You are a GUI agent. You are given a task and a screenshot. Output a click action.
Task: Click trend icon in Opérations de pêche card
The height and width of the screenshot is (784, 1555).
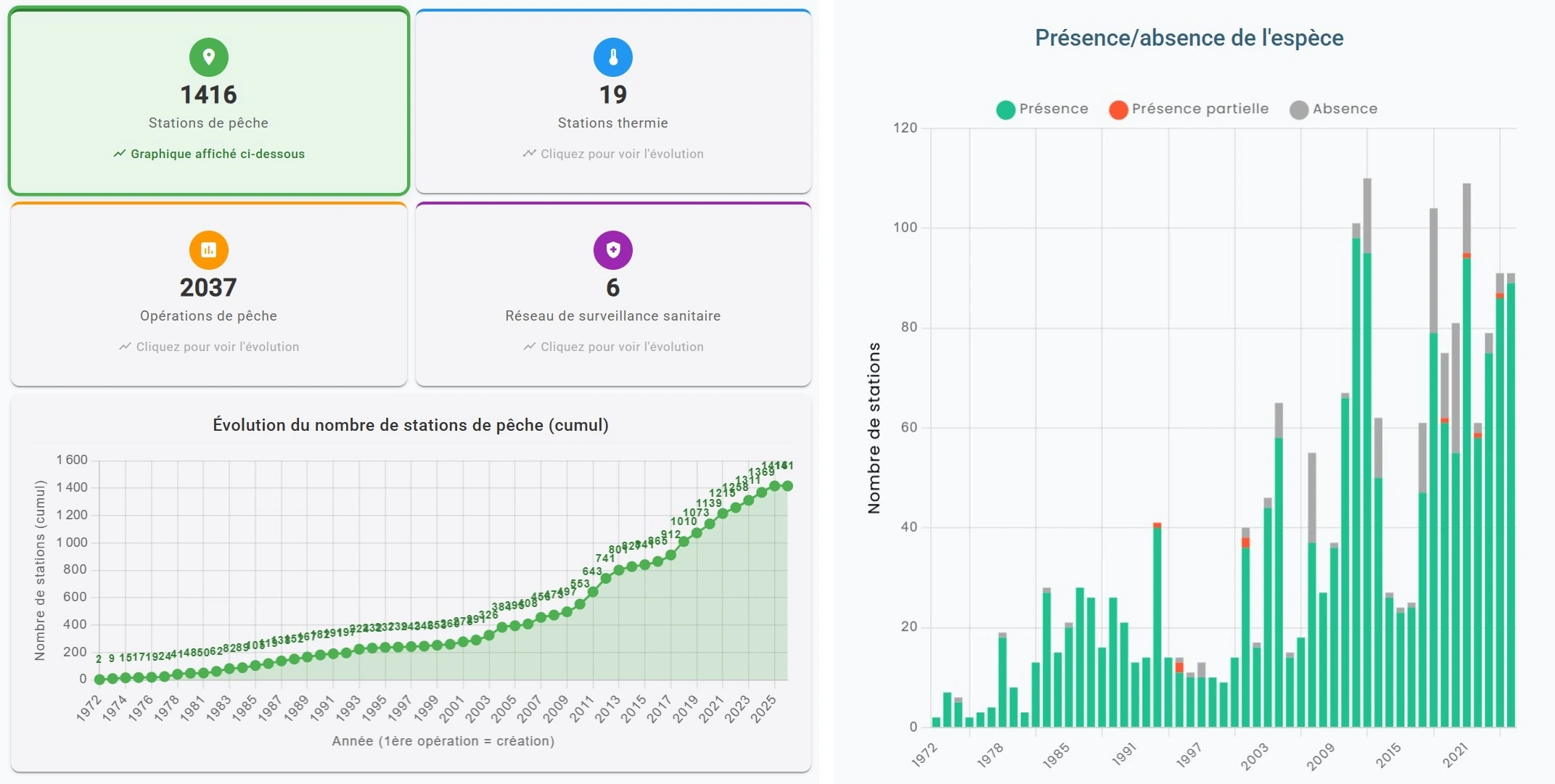[126, 347]
